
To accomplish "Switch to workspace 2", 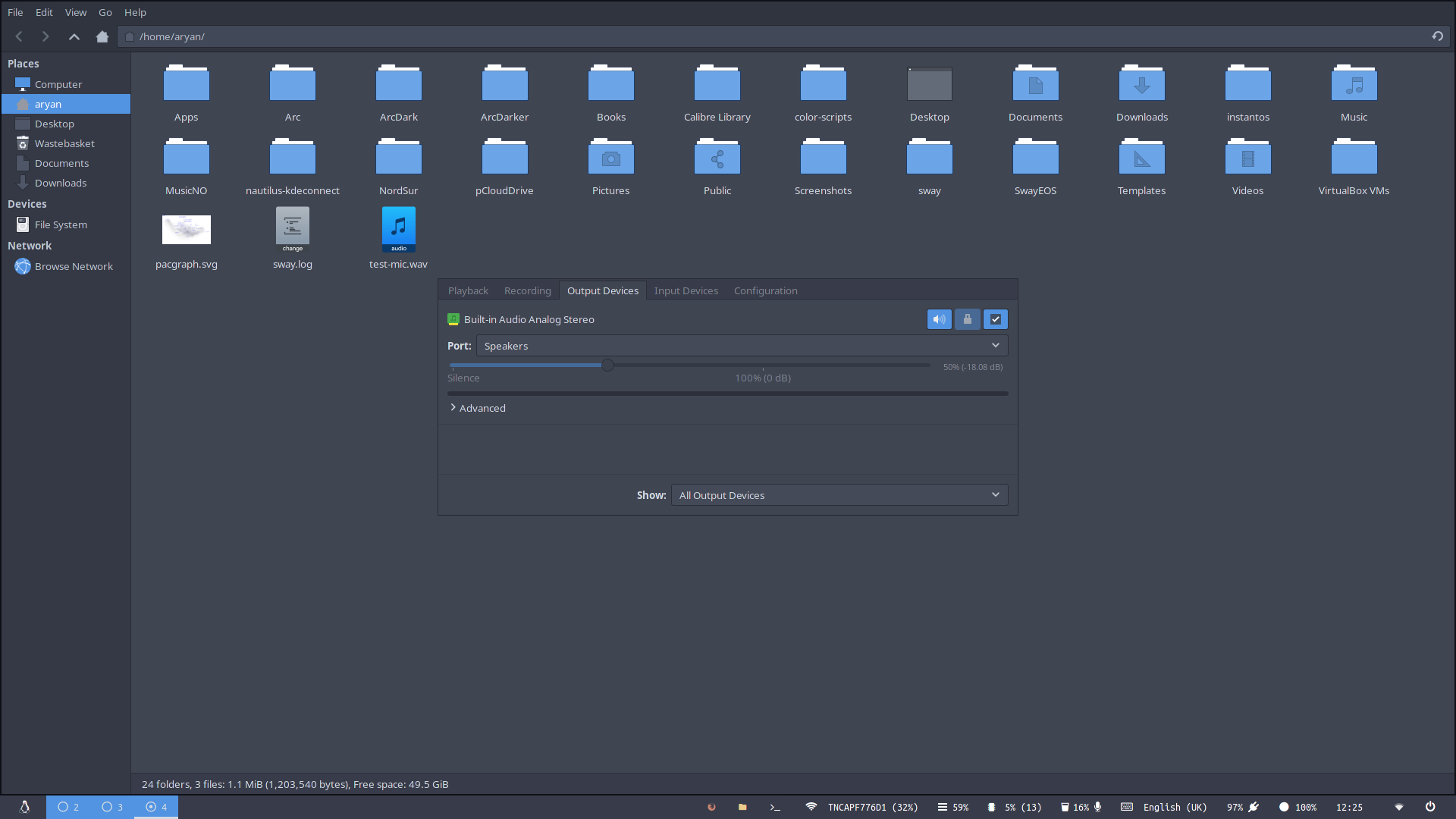I will point(68,807).
